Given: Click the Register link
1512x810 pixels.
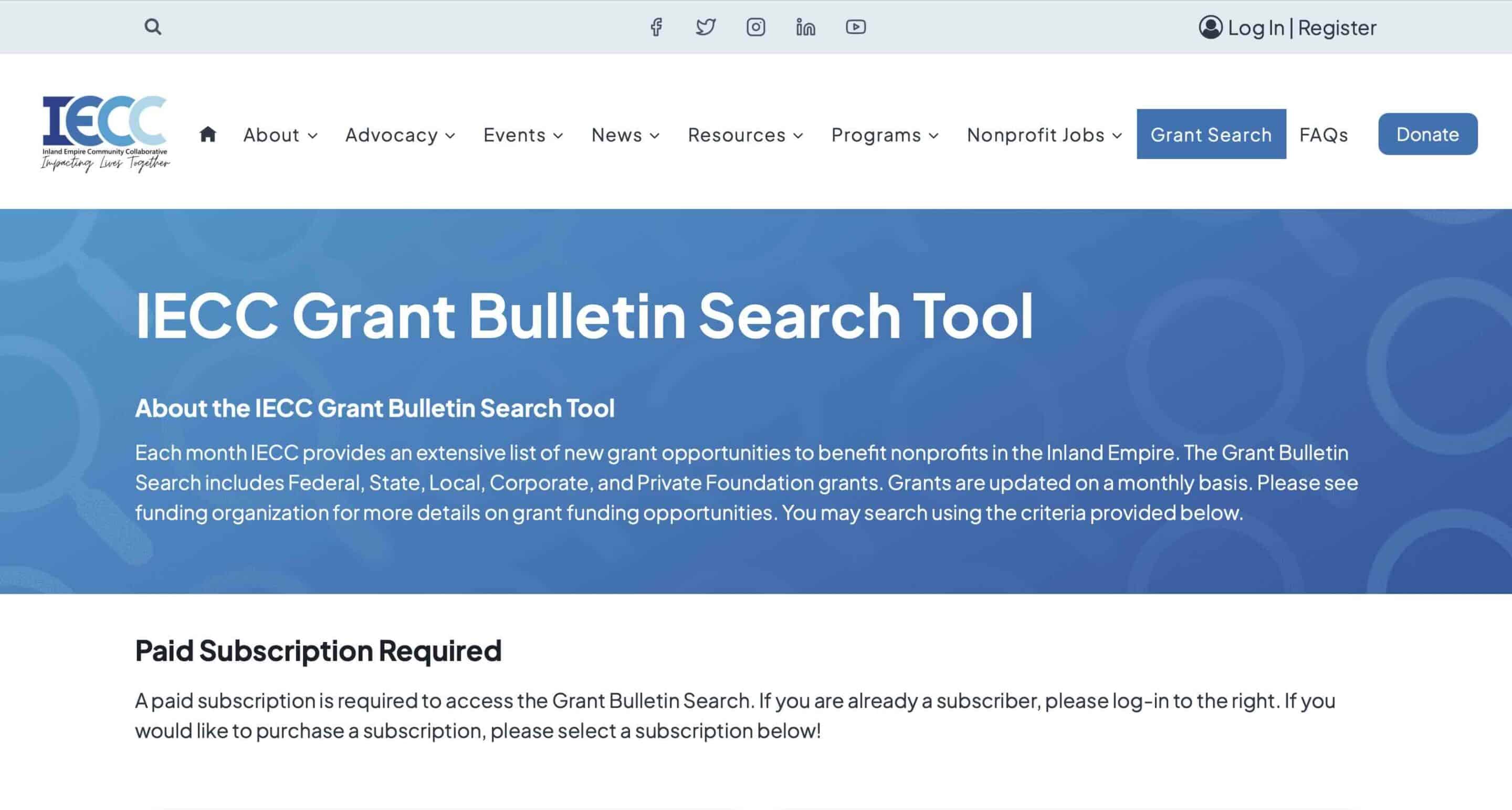Looking at the screenshot, I should pos(1337,28).
